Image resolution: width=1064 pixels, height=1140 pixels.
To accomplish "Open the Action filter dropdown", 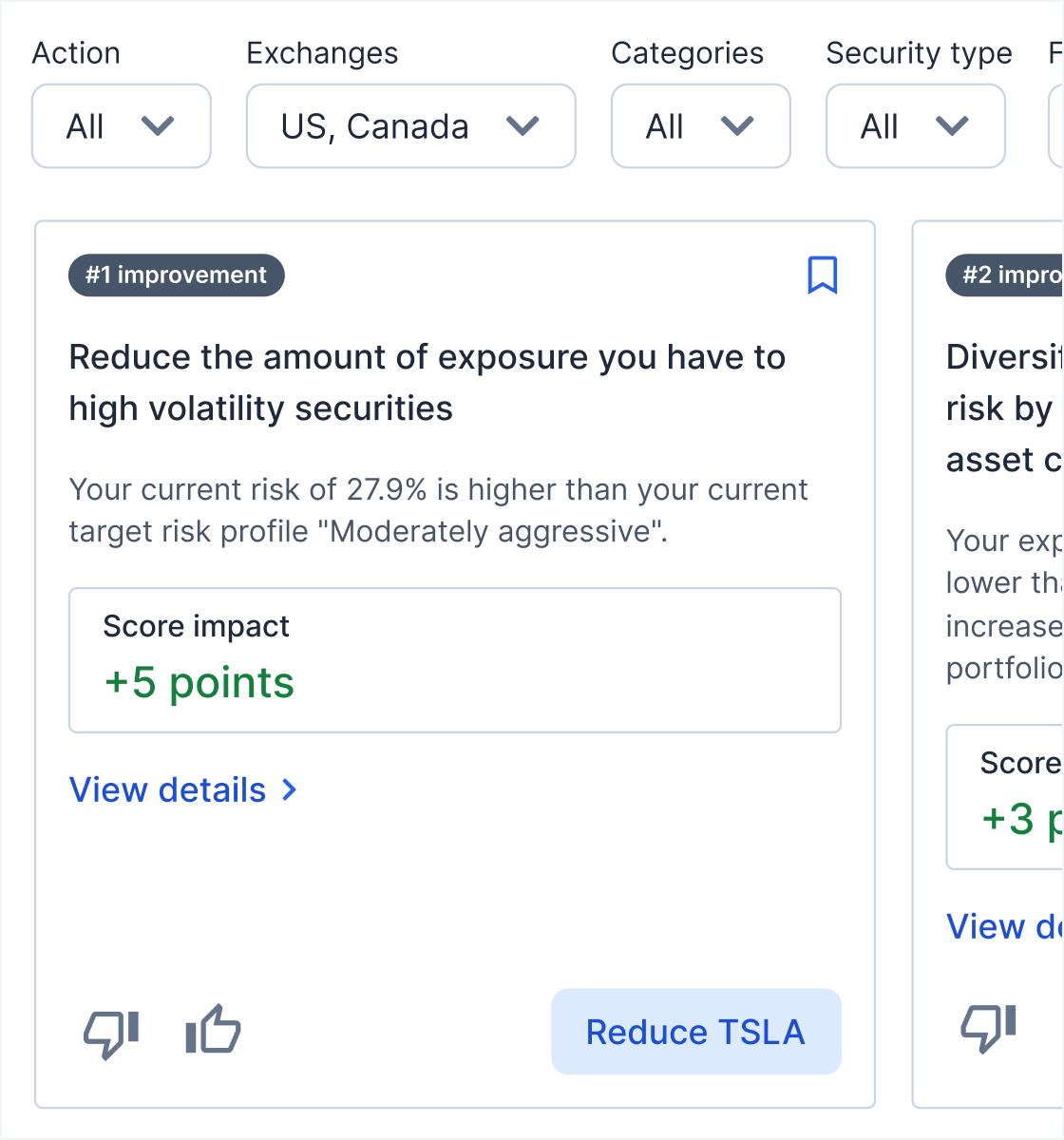I will (122, 126).
